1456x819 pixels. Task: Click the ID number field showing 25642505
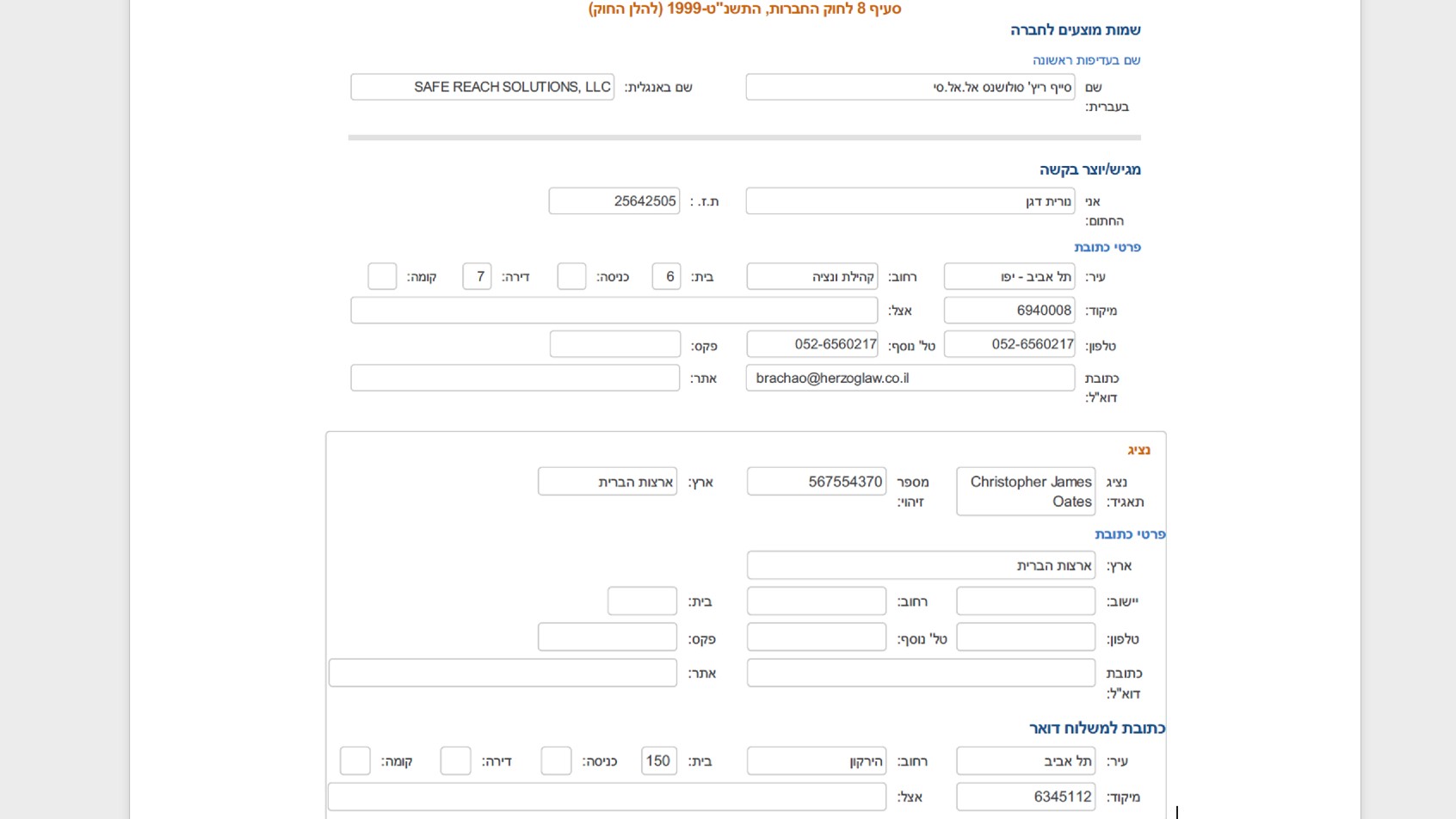[x=614, y=200]
